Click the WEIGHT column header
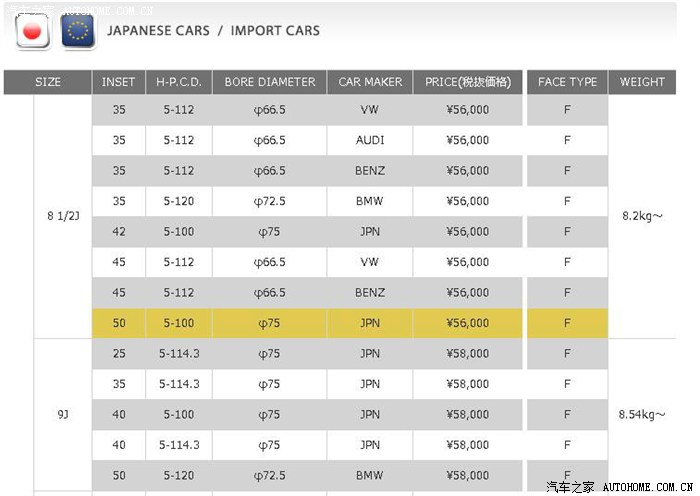The width and height of the screenshot is (700, 496). [641, 82]
